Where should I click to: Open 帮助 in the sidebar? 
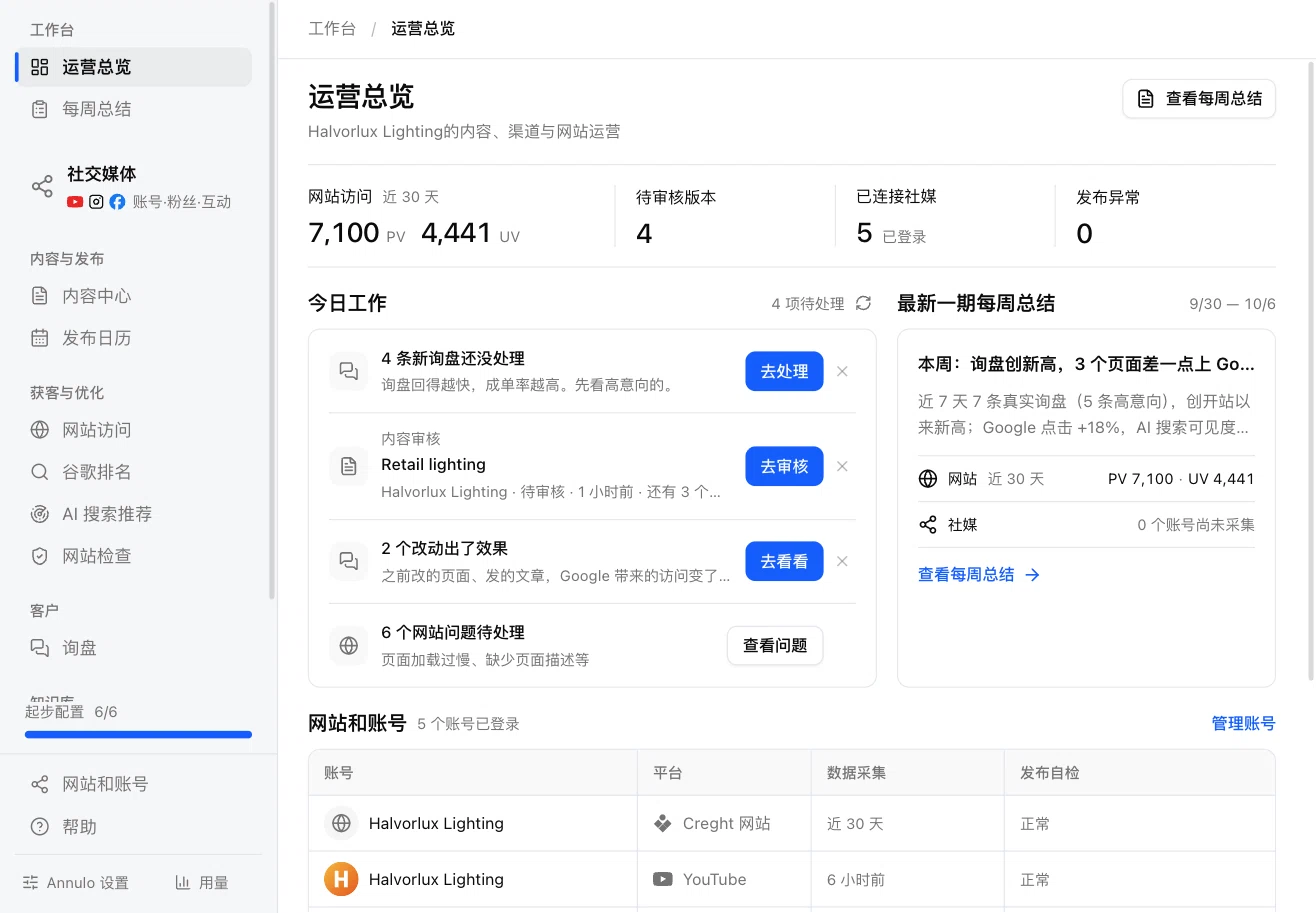point(133,827)
